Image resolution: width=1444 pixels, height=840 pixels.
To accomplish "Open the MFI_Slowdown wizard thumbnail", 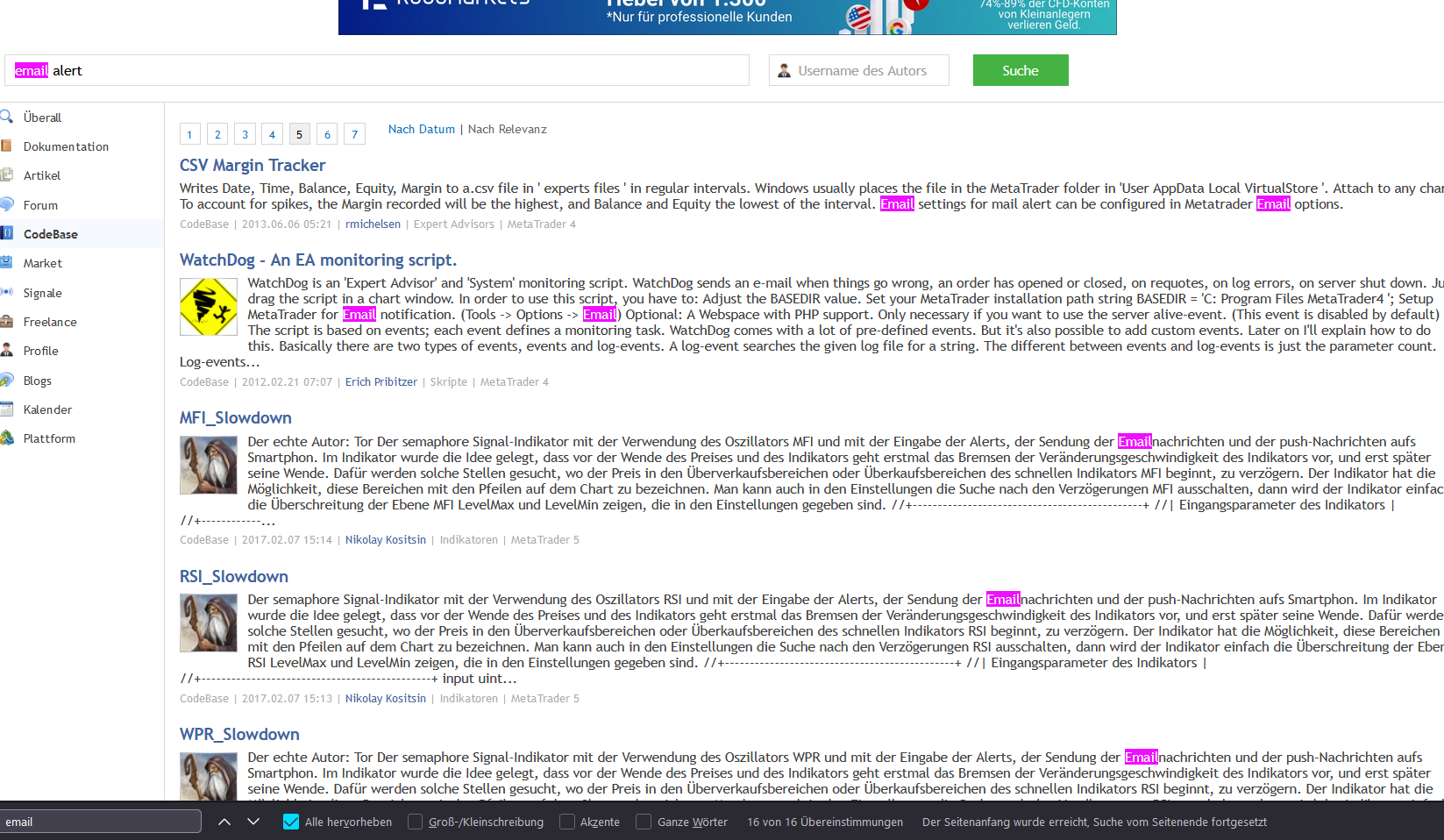I will click(209, 466).
